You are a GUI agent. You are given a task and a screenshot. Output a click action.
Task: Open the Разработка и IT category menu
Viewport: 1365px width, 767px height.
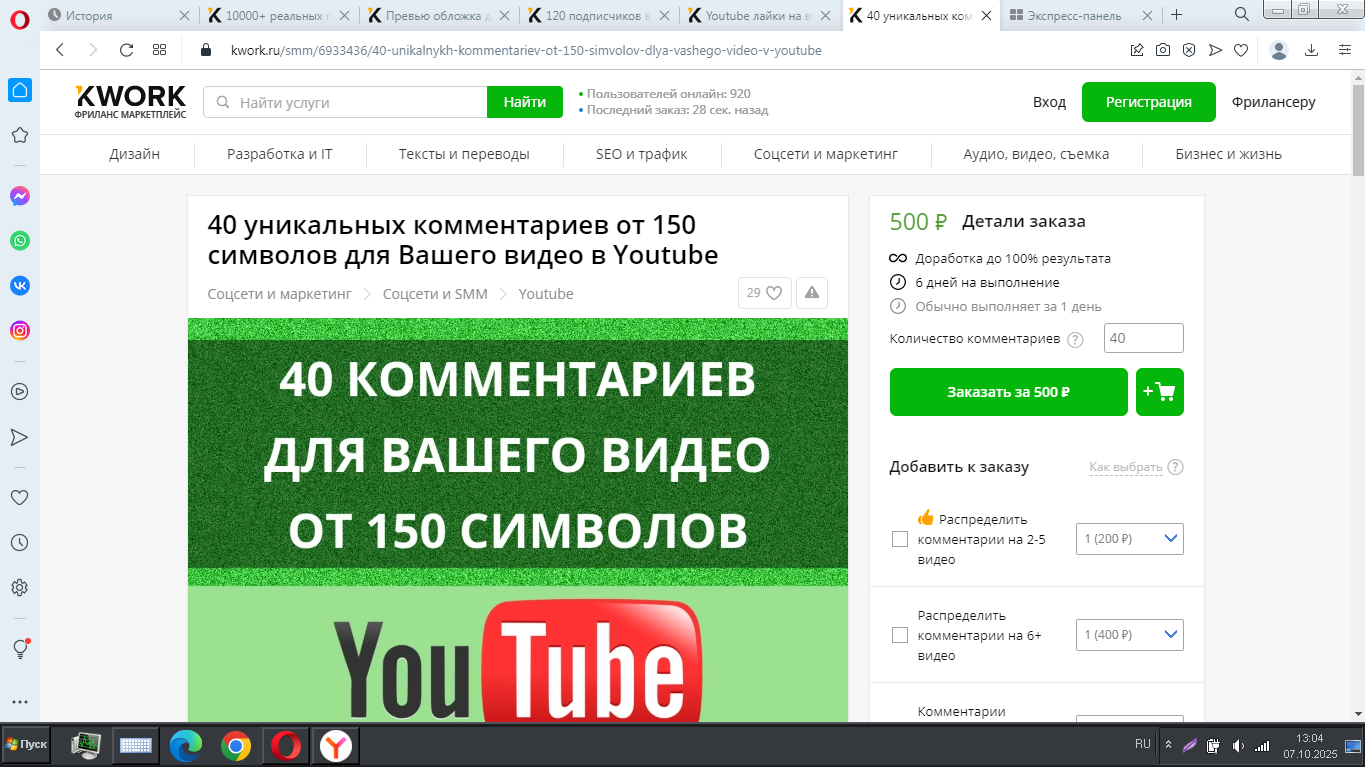(280, 154)
